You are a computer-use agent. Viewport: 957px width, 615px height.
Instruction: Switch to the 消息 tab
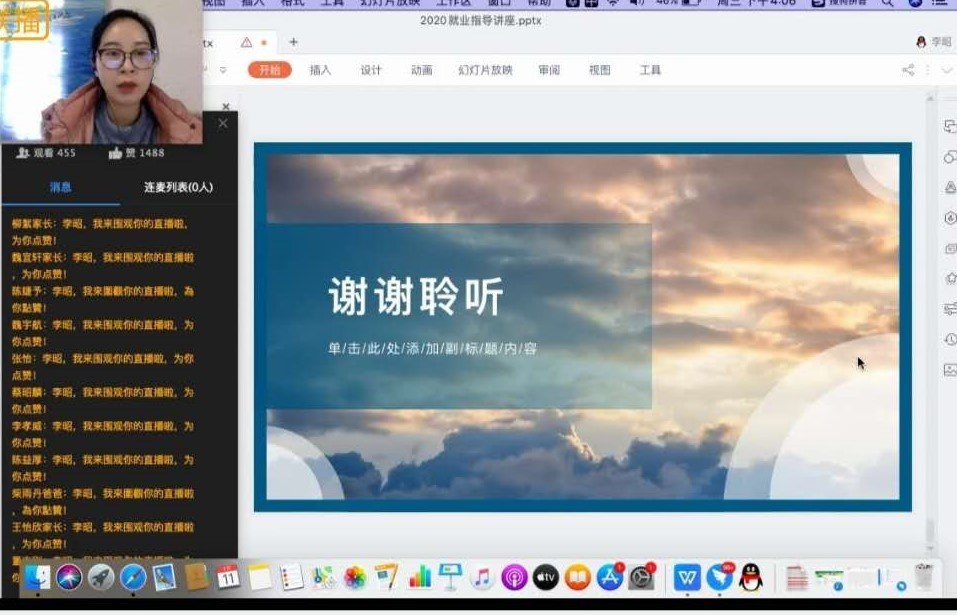[60, 187]
